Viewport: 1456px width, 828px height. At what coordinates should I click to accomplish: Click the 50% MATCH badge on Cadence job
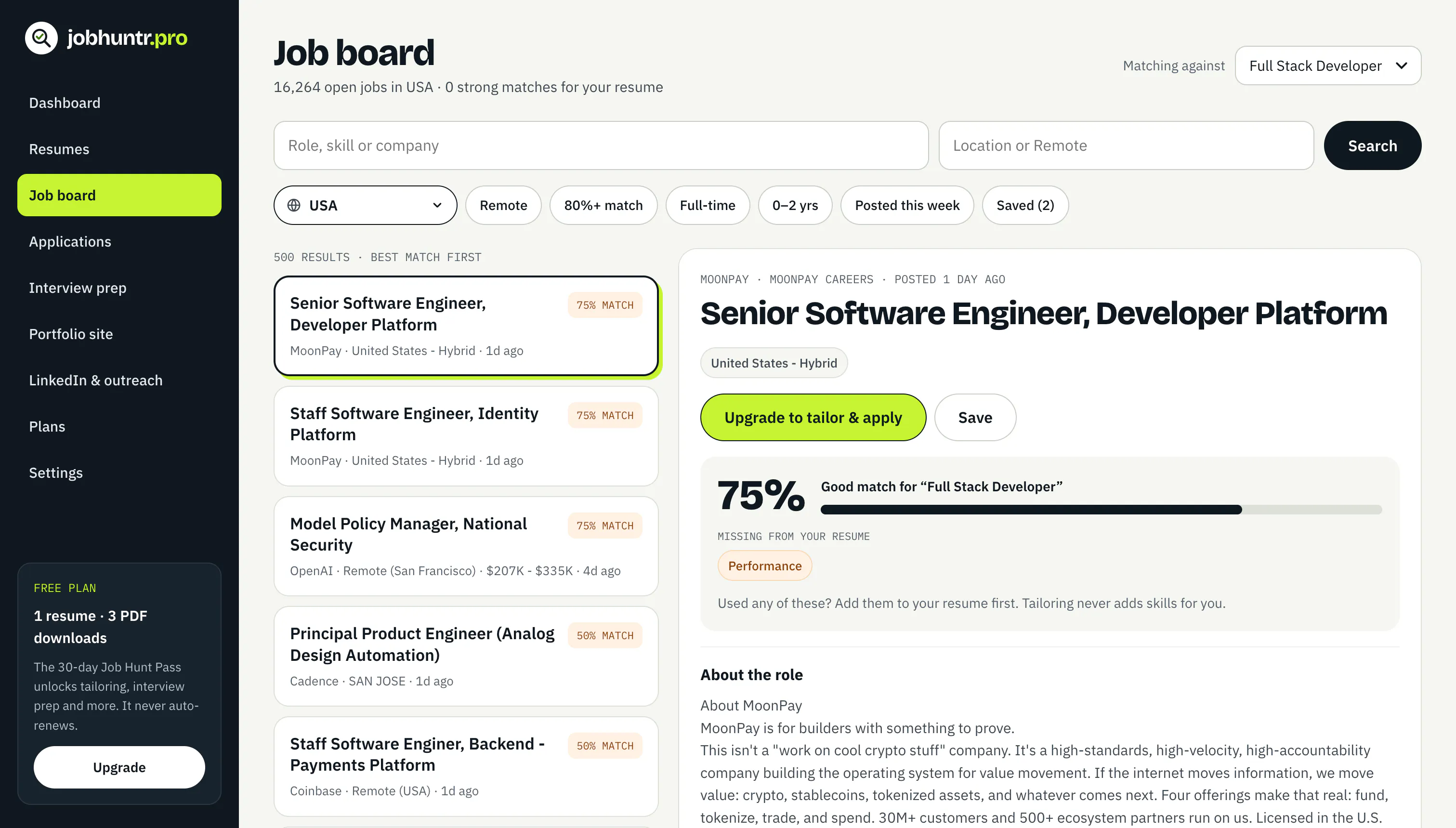click(x=605, y=635)
